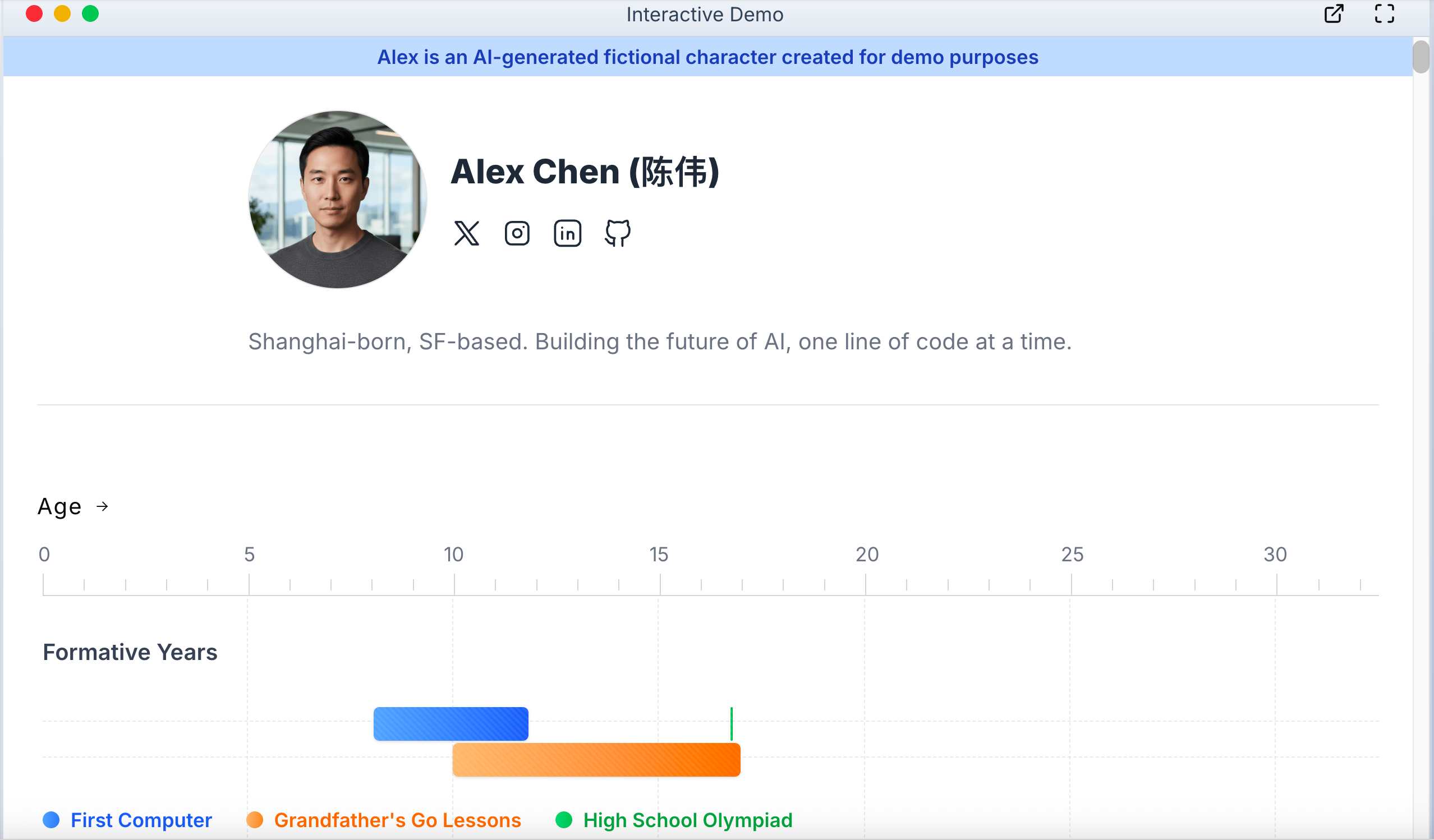Click Alex Chen's profile photo
The width and height of the screenshot is (1434, 840).
(337, 200)
